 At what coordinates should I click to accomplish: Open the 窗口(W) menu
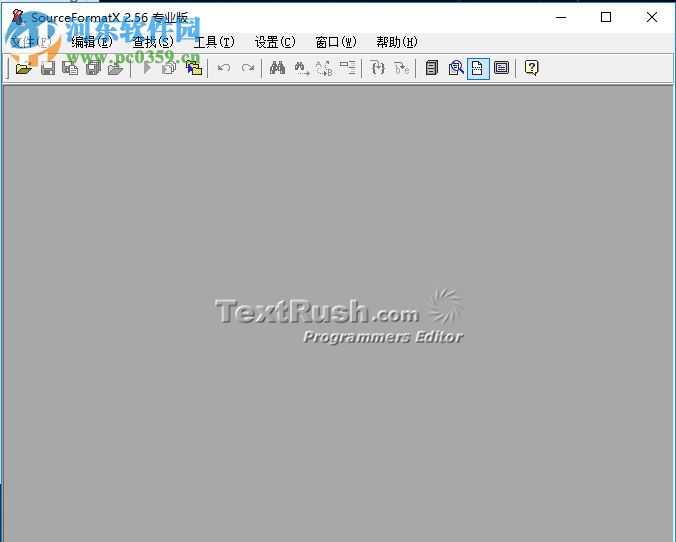point(336,42)
